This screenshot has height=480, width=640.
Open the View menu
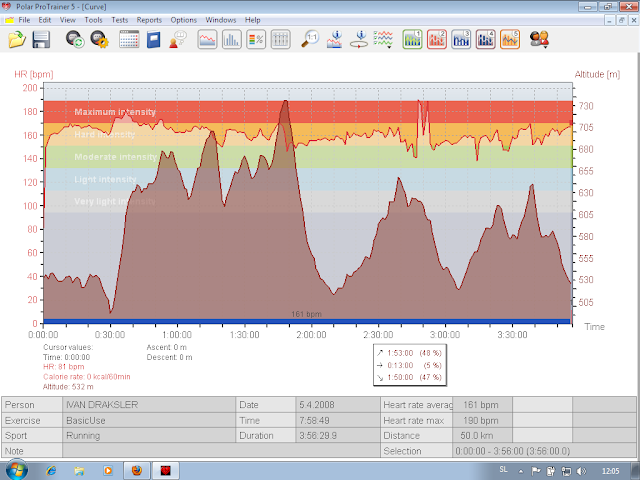(67, 20)
